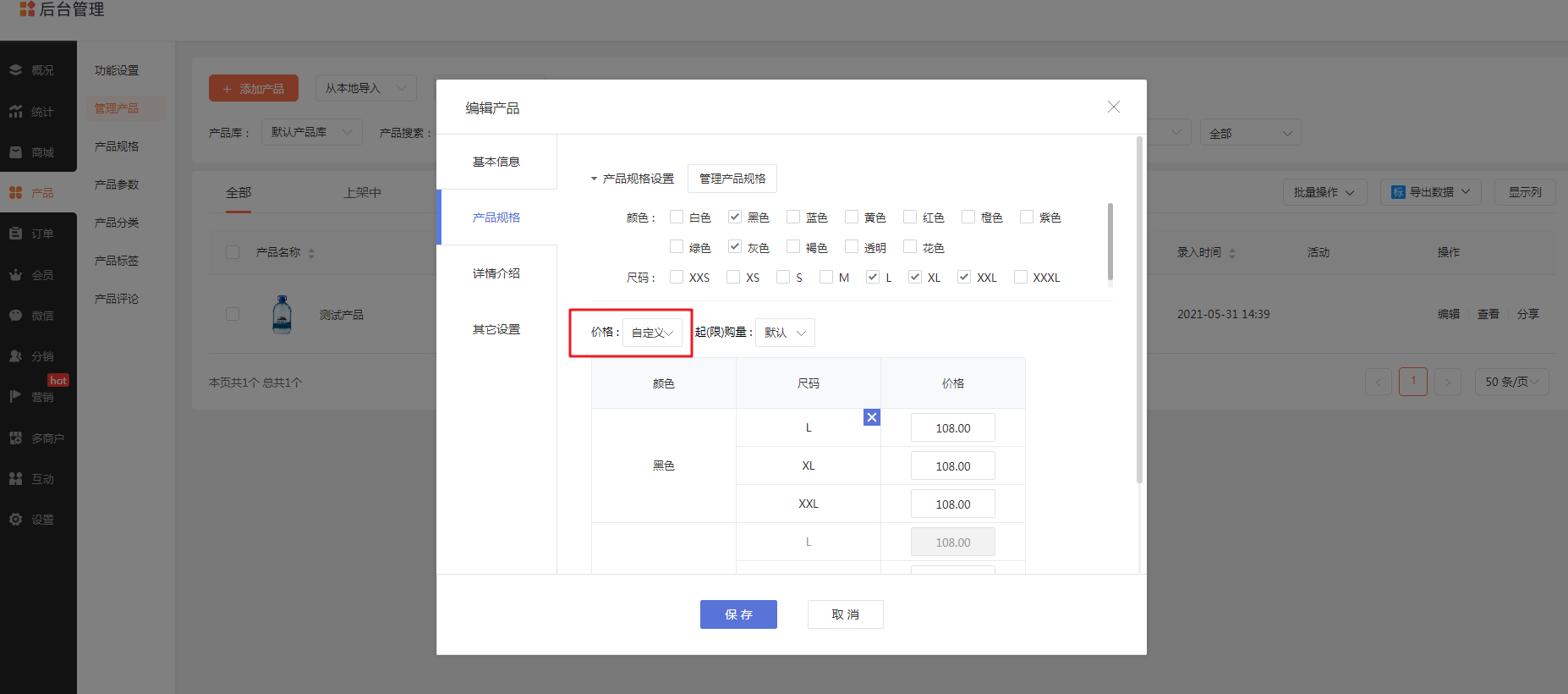This screenshot has height=694, width=1568.
Task: Open 产品参数 in the submenu
Action: [x=117, y=185]
